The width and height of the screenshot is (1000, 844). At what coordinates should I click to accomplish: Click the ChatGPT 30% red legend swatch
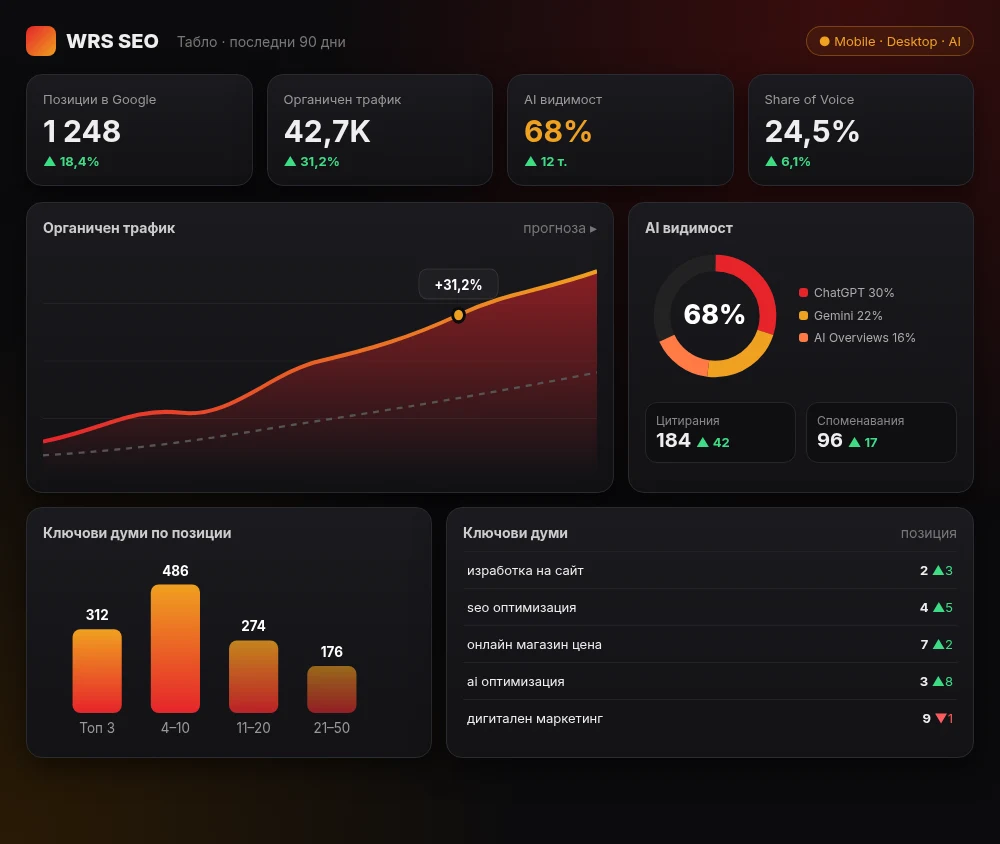pos(804,293)
